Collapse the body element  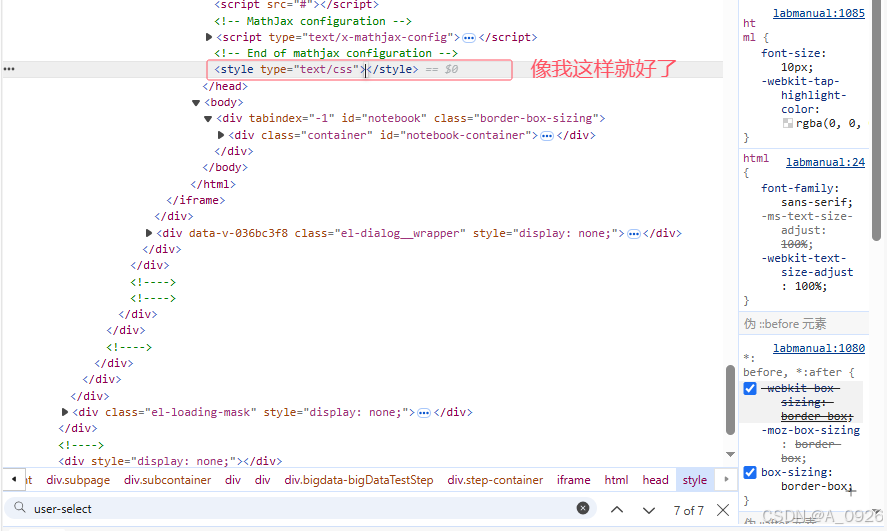196,103
